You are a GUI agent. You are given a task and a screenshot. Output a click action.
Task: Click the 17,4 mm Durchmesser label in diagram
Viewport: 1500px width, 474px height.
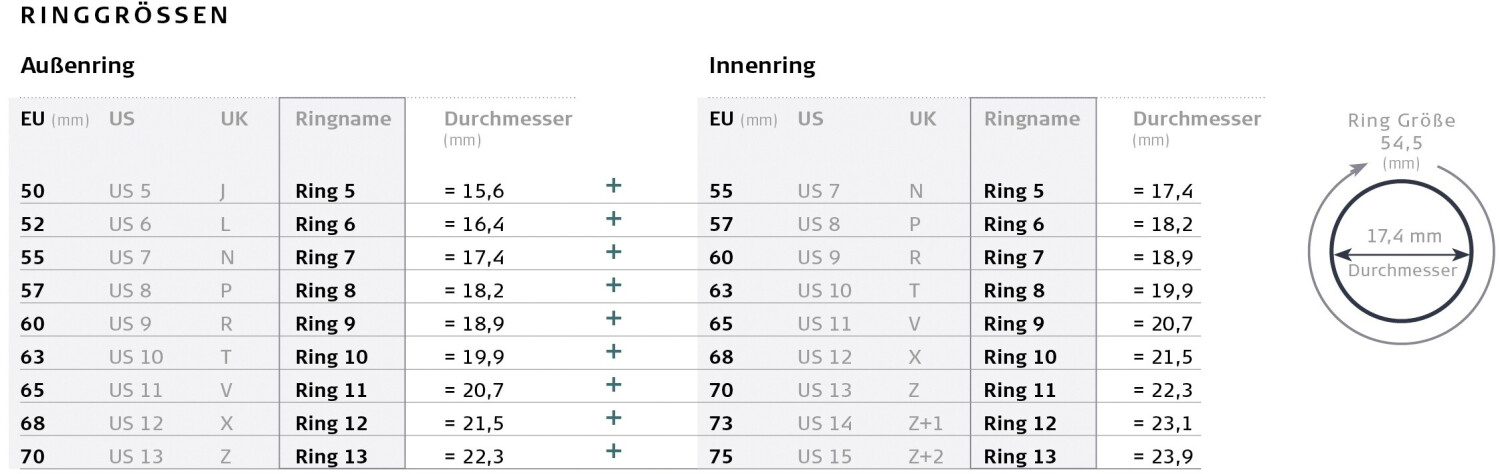point(1401,238)
